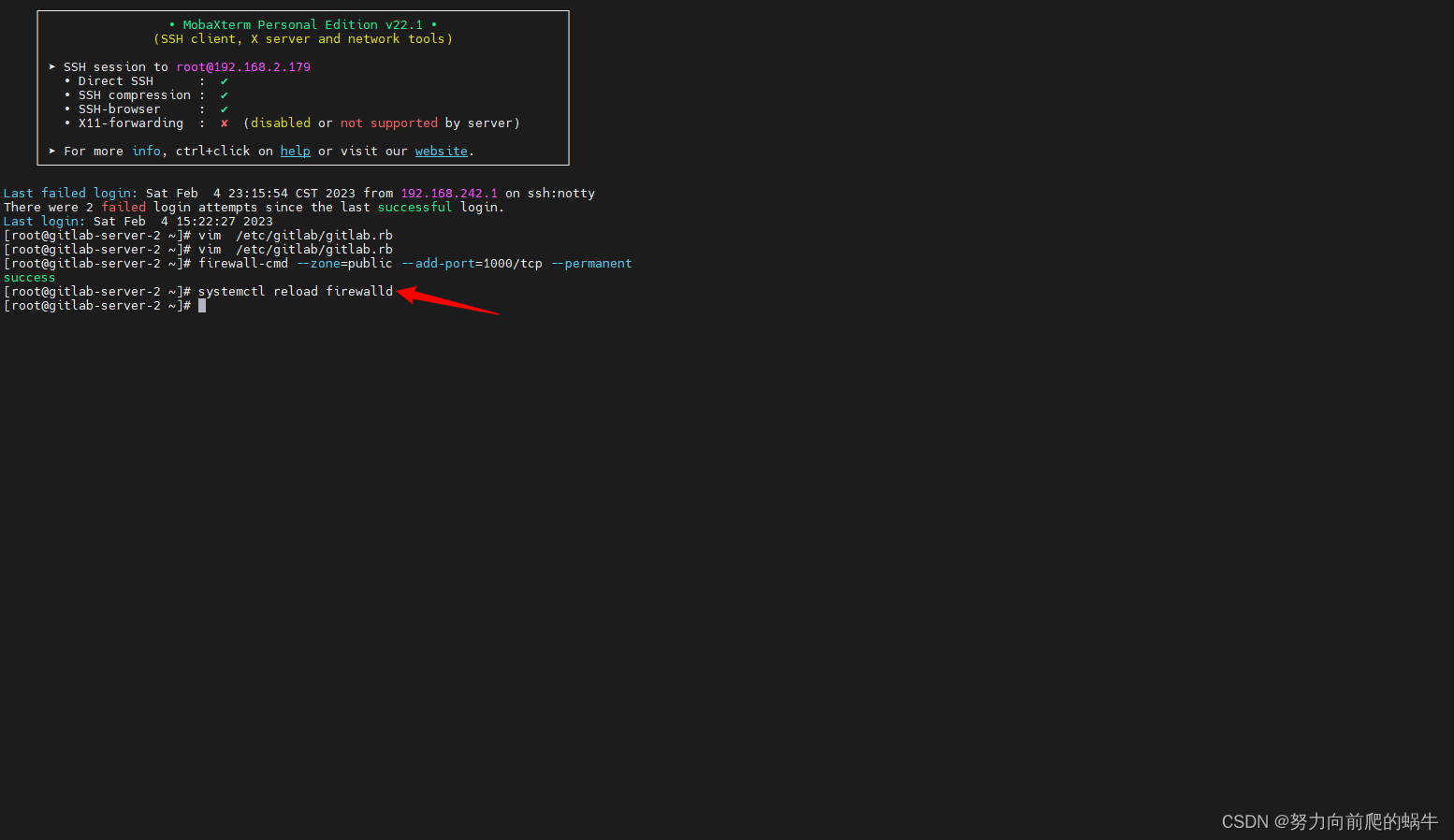
Task: Click the 'not supported' red text
Action: 389,123
